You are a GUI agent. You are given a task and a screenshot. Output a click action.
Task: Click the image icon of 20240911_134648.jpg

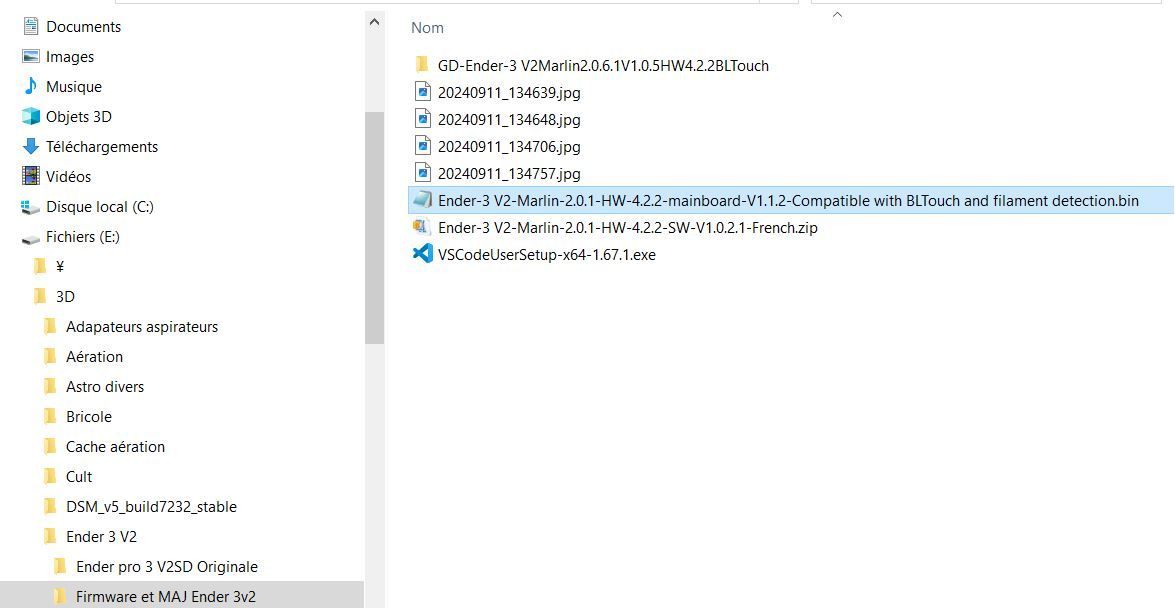(x=423, y=118)
